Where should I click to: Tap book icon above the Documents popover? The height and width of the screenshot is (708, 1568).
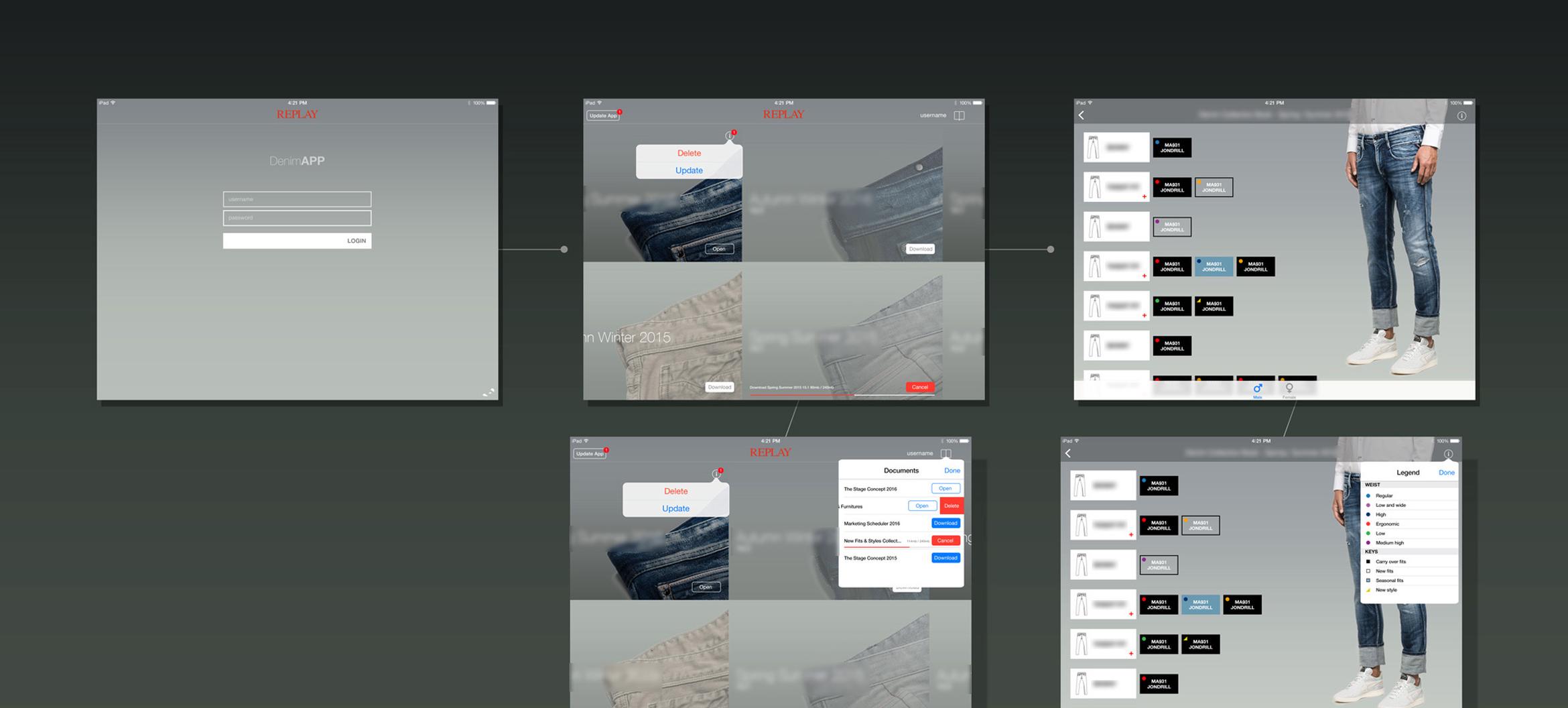coord(945,453)
